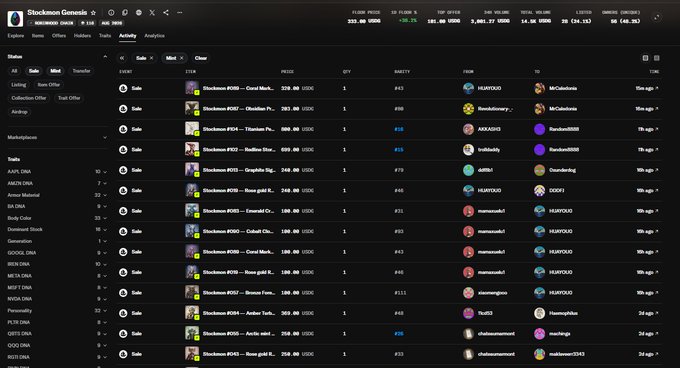The width and height of the screenshot is (680, 368).
Task: Click the share icon in the header
Action: coord(166,13)
